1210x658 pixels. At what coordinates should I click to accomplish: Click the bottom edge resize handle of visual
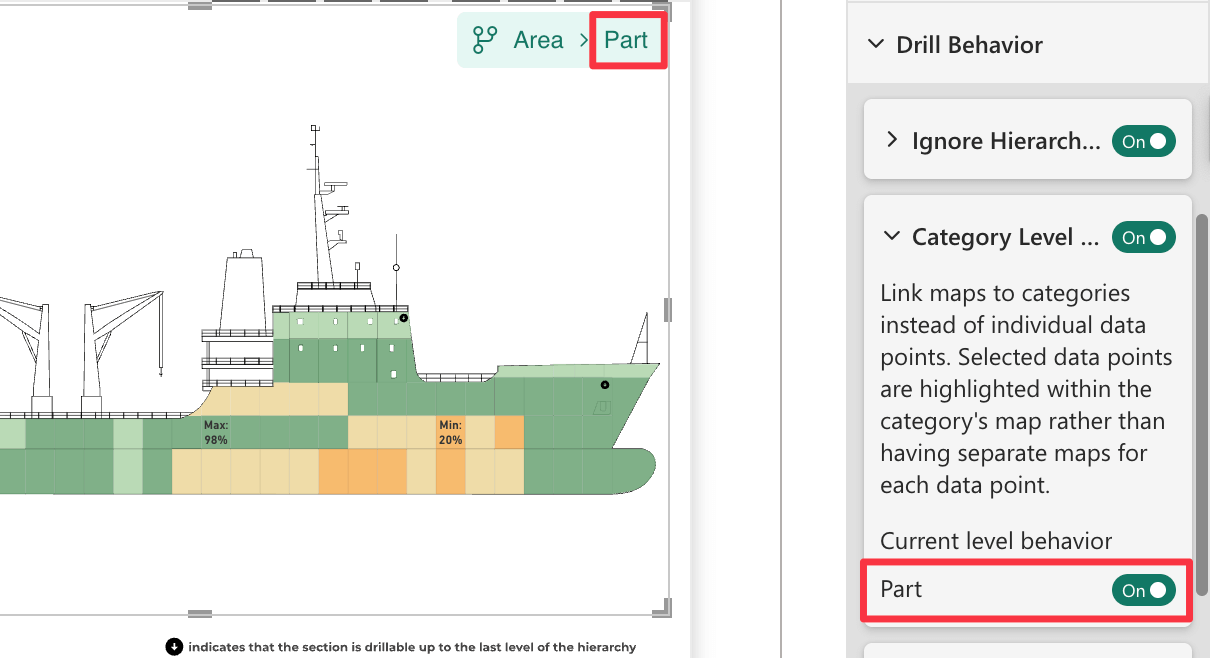coord(200,613)
